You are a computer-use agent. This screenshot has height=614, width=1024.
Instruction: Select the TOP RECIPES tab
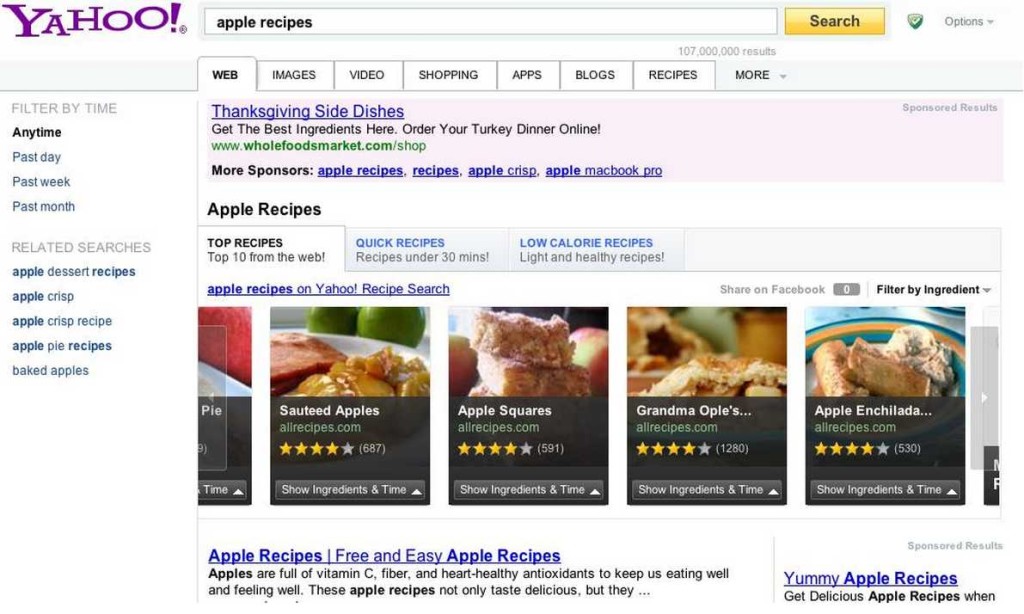(271, 250)
